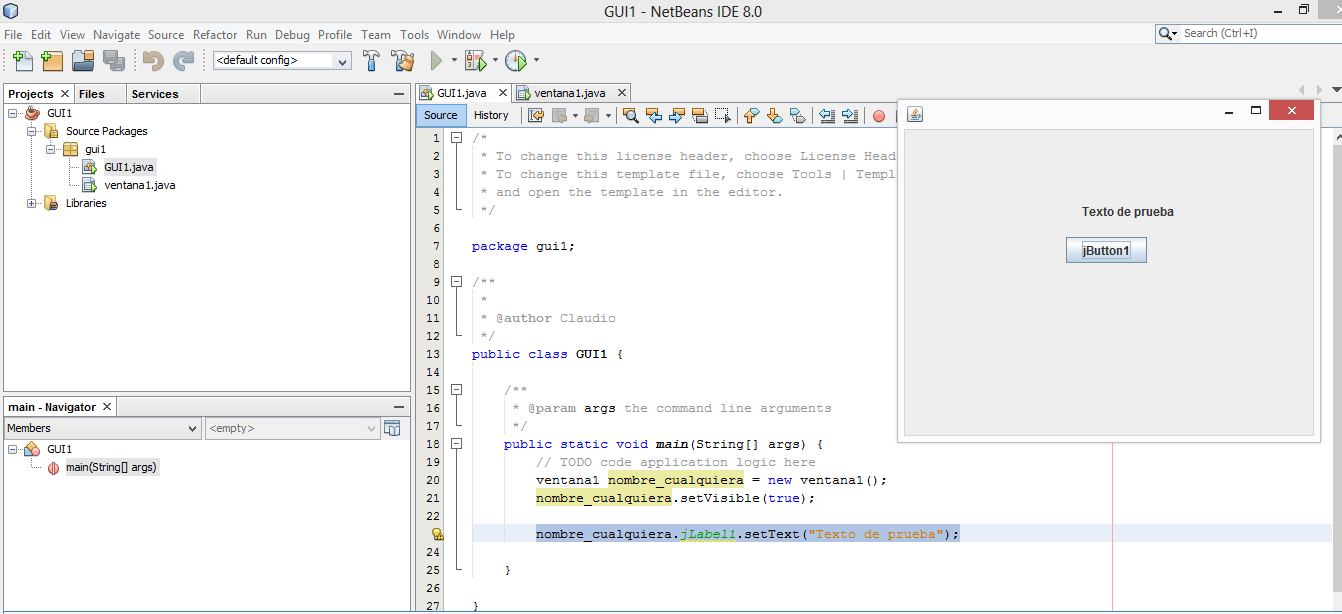The width and height of the screenshot is (1342, 614).
Task: Click the Search (Ctrl+I) field
Action: (x=1248, y=33)
